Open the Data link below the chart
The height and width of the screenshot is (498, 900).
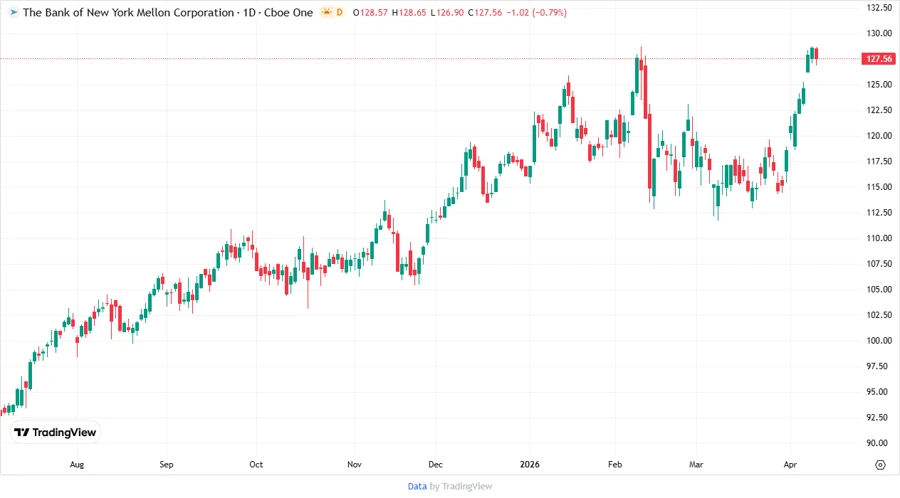coord(417,486)
